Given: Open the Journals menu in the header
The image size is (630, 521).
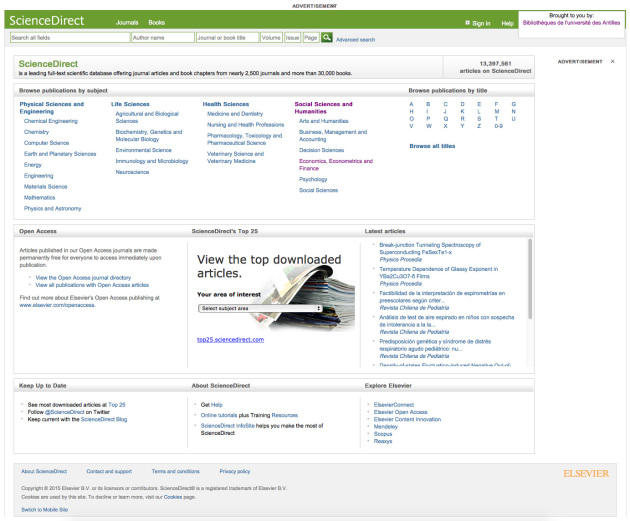Looking at the screenshot, I should [x=127, y=21].
